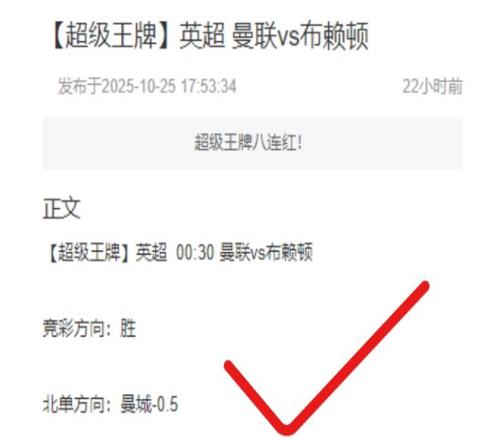Click 布赖顿 in the page headline
This screenshot has height=440, width=500.
click(x=334, y=35)
